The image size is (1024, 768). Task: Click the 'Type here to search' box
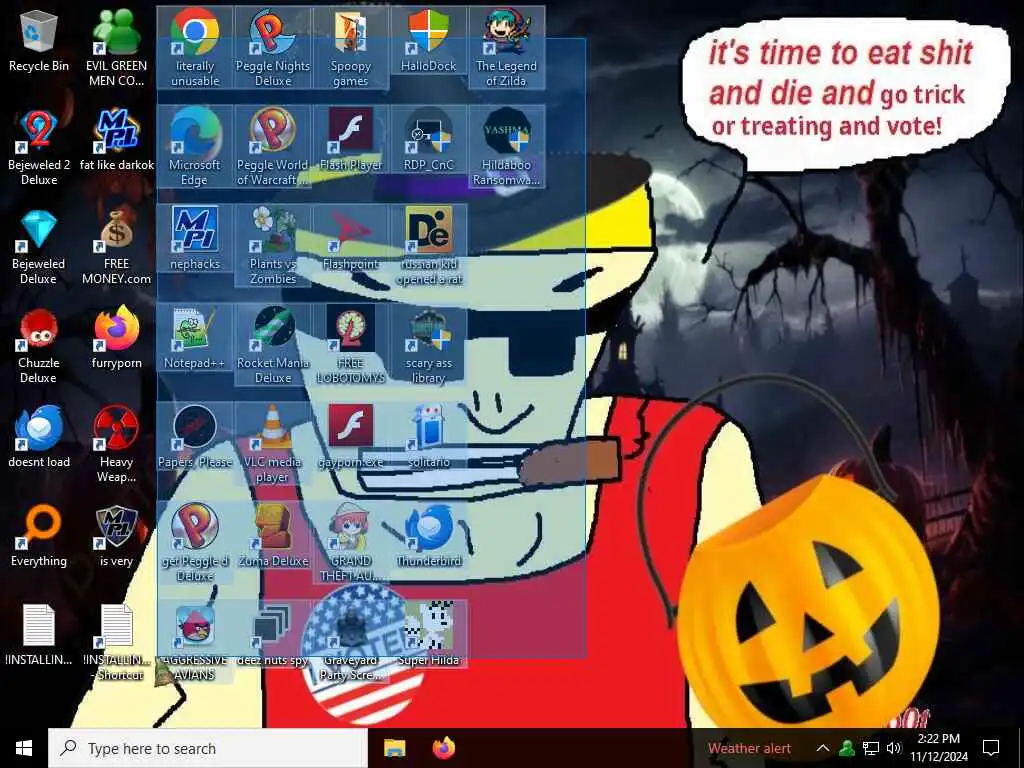[208, 748]
